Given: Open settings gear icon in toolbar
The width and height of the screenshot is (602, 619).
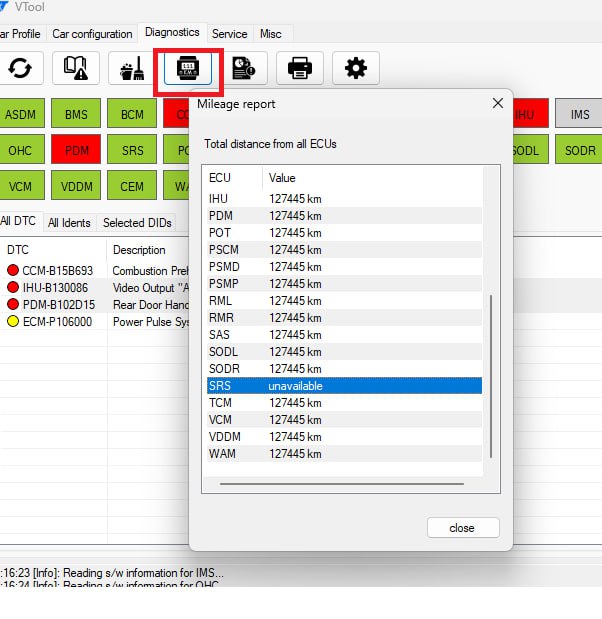Looking at the screenshot, I should tap(356, 68).
